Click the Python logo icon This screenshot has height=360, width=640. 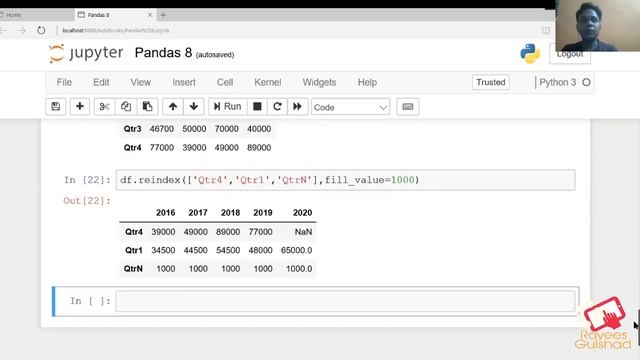[x=530, y=53]
